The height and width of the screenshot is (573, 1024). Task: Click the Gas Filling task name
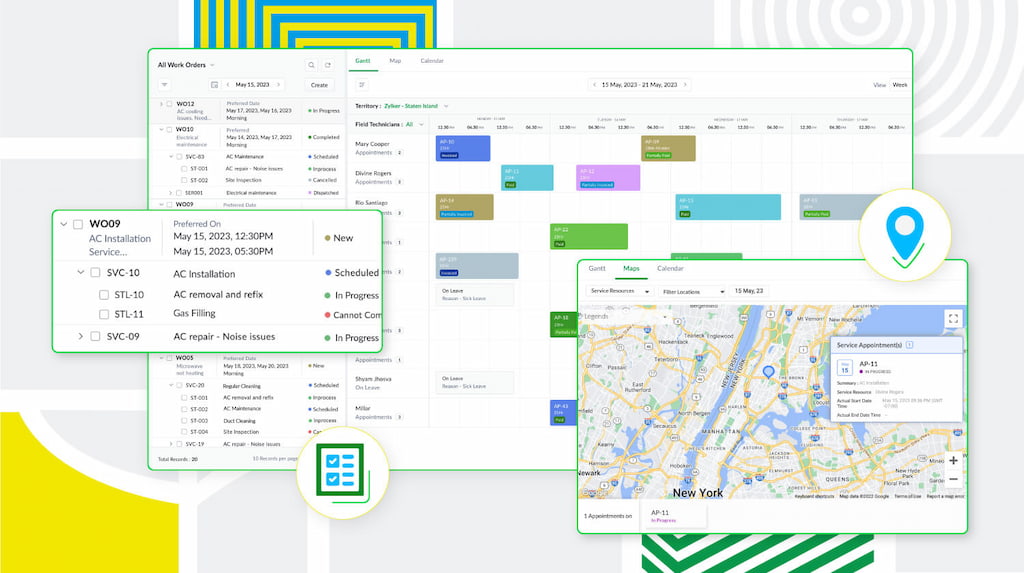tap(194, 314)
